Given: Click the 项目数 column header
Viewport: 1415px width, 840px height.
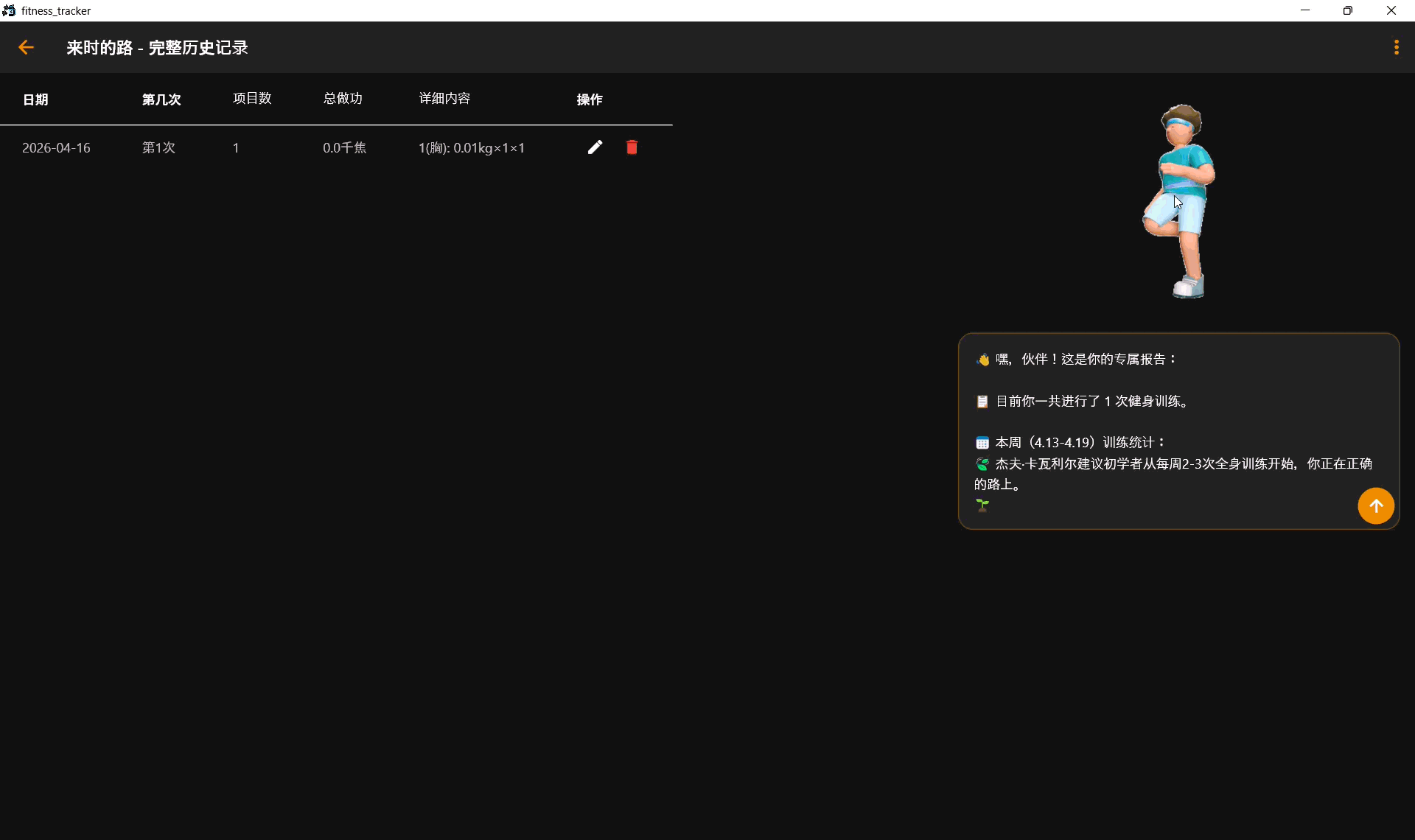Looking at the screenshot, I should point(252,99).
